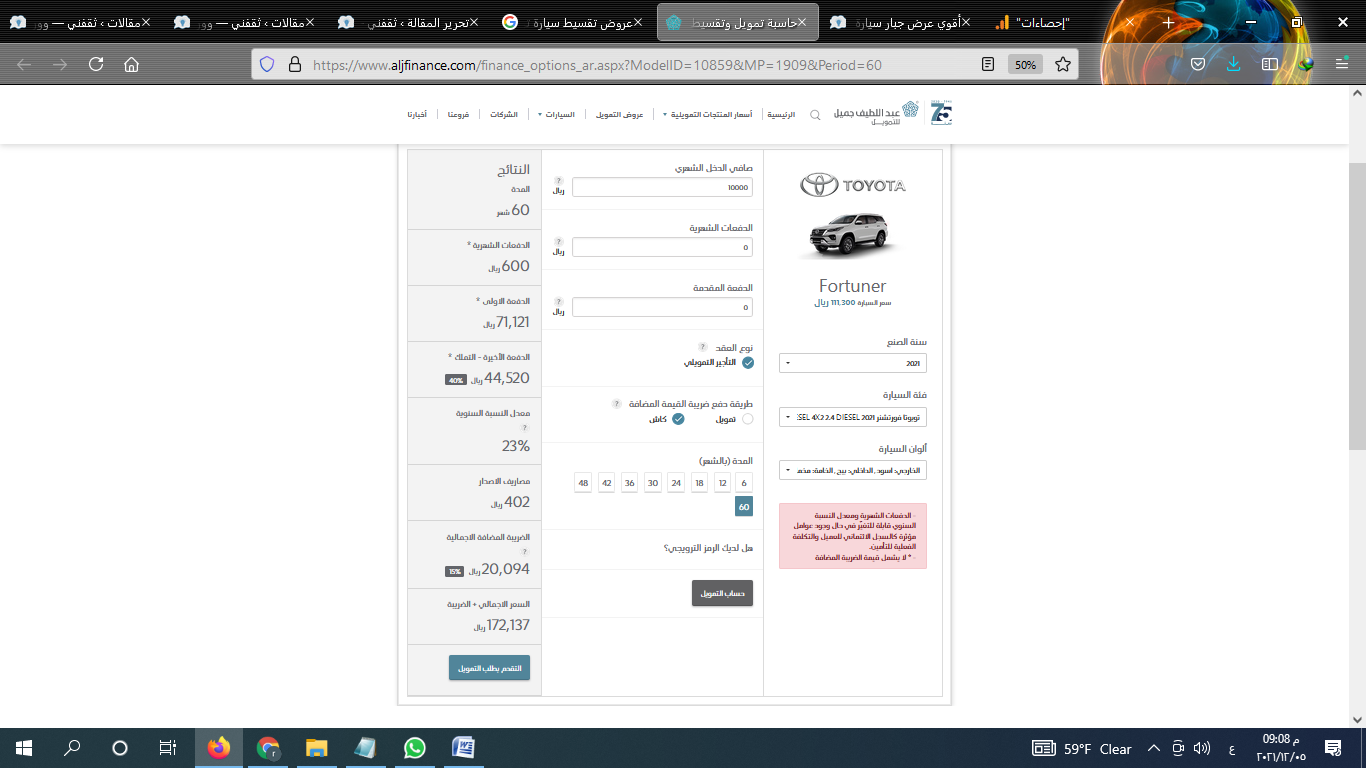
Task: Open the Windows notification center
Action: point(1332,748)
